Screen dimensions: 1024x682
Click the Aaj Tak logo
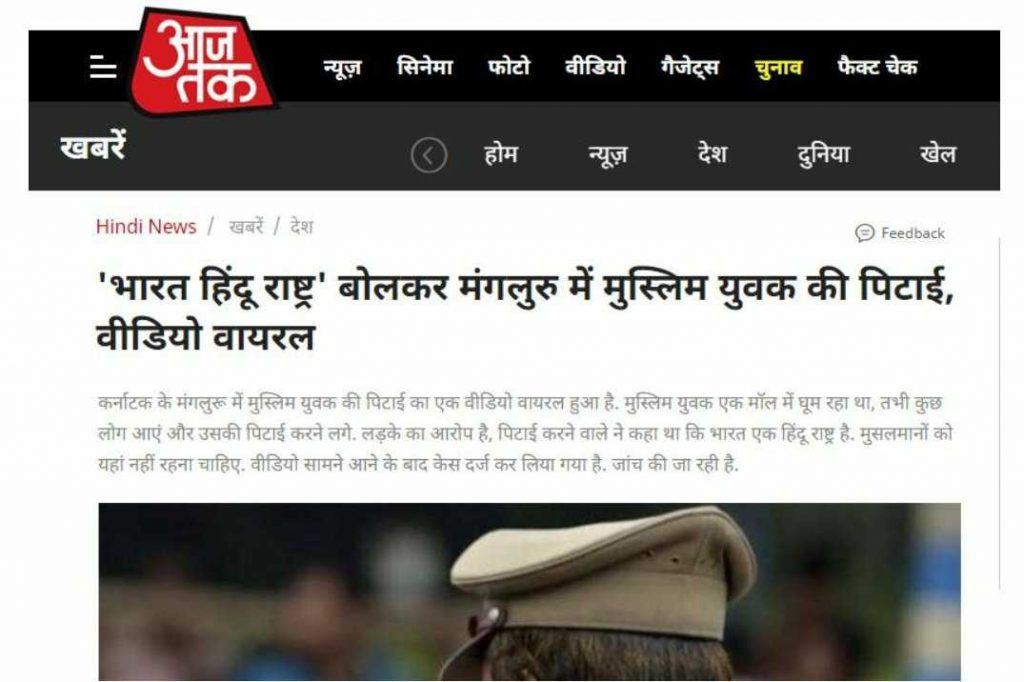point(202,62)
